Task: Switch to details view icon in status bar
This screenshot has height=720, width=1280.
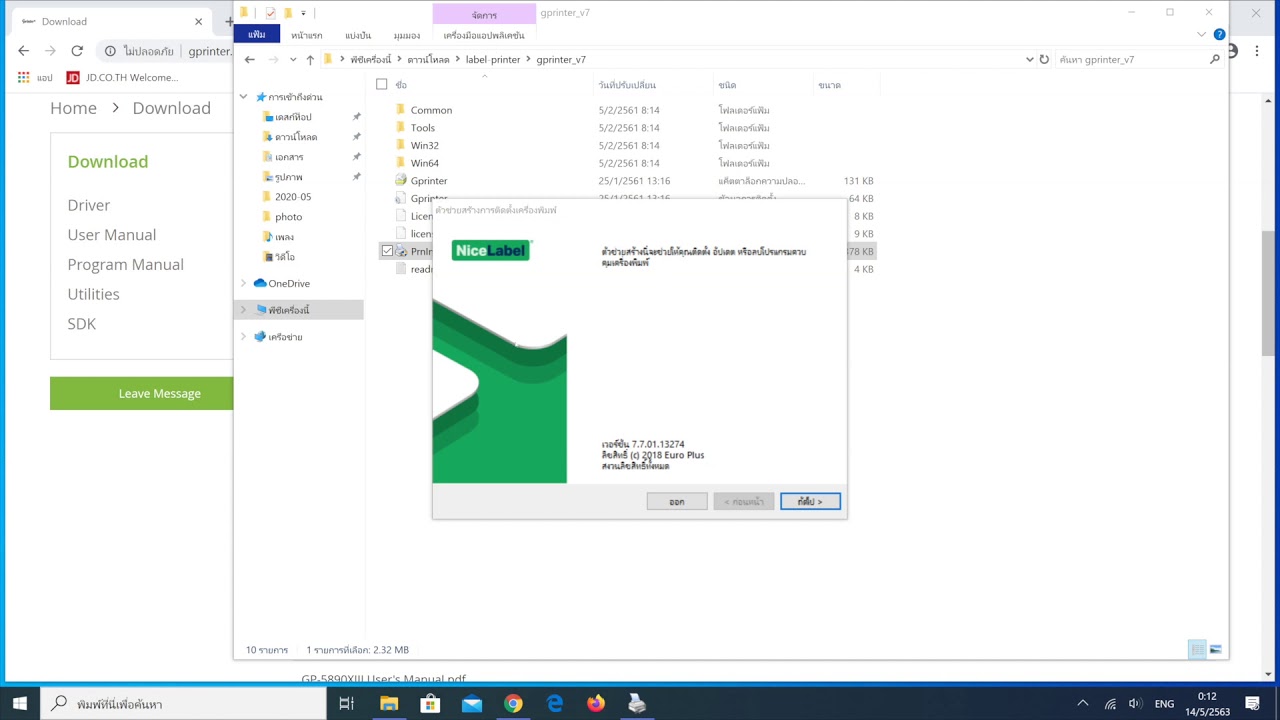Action: [x=1197, y=650]
